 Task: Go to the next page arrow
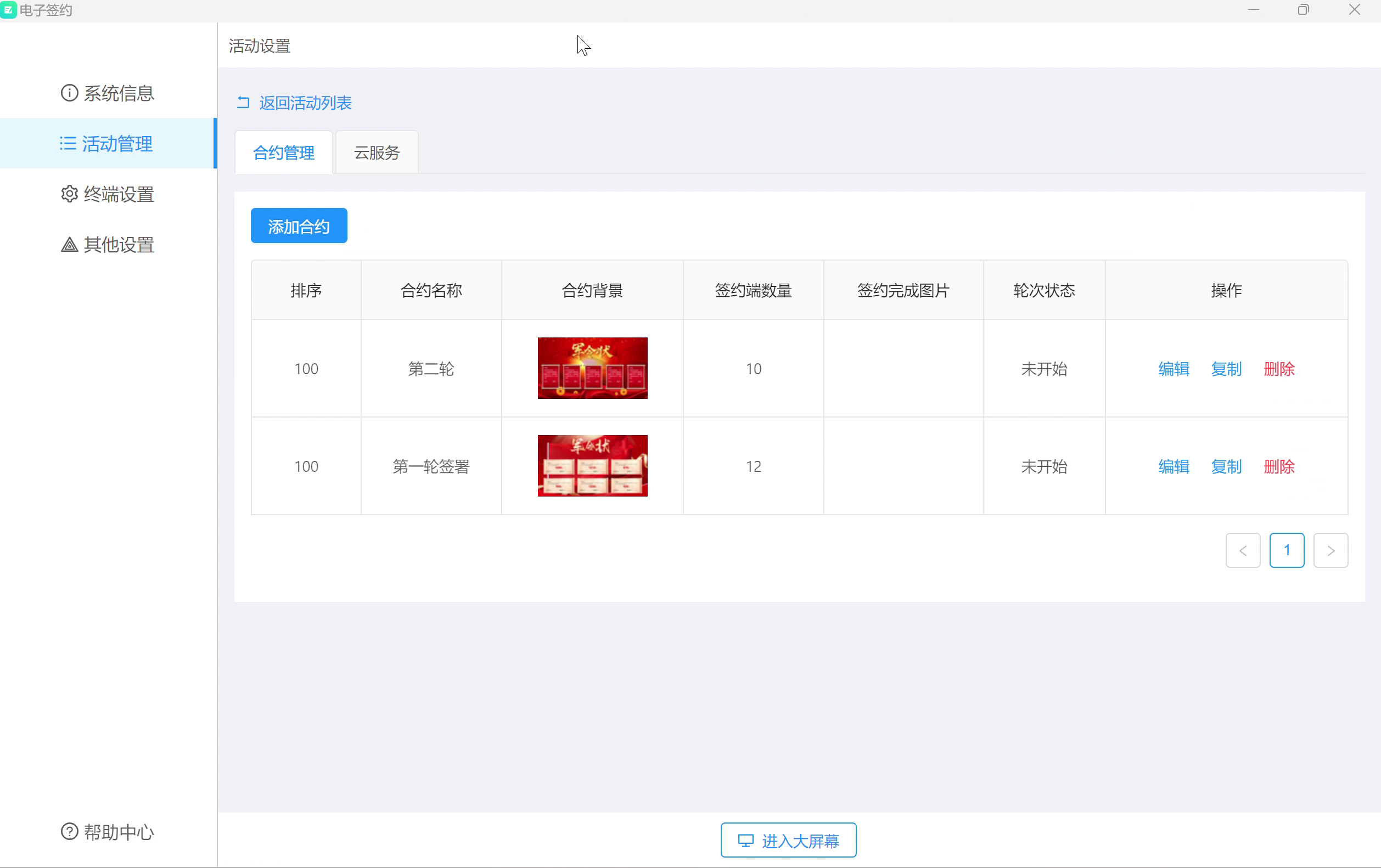(1331, 550)
